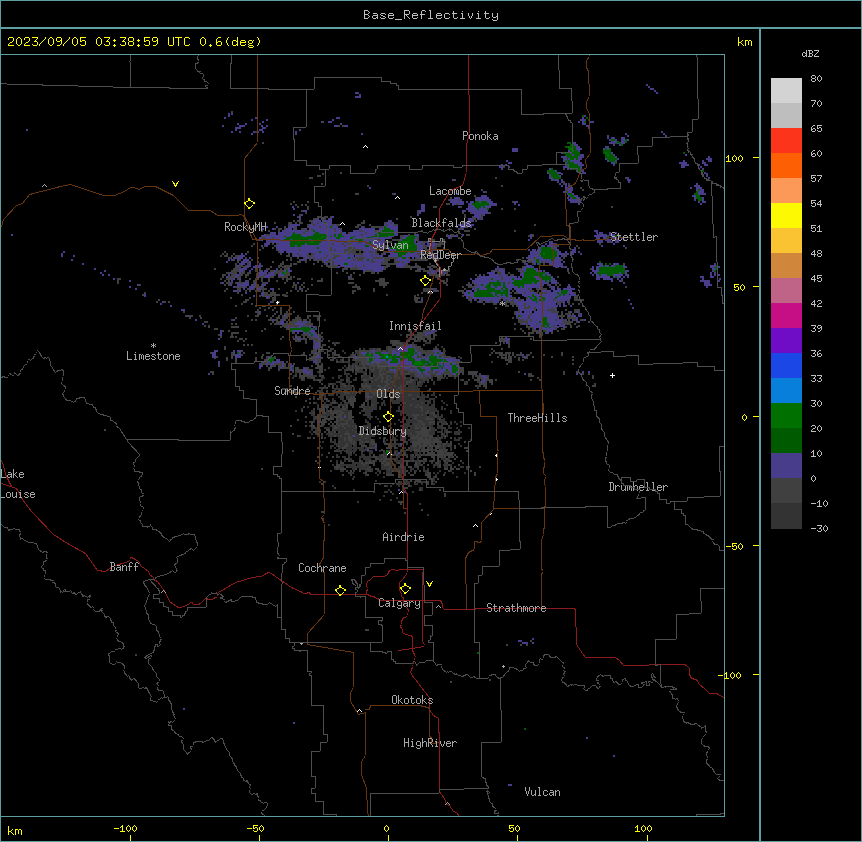Click the asterisk marker above Limestone
862x842 pixels.
click(x=153, y=346)
